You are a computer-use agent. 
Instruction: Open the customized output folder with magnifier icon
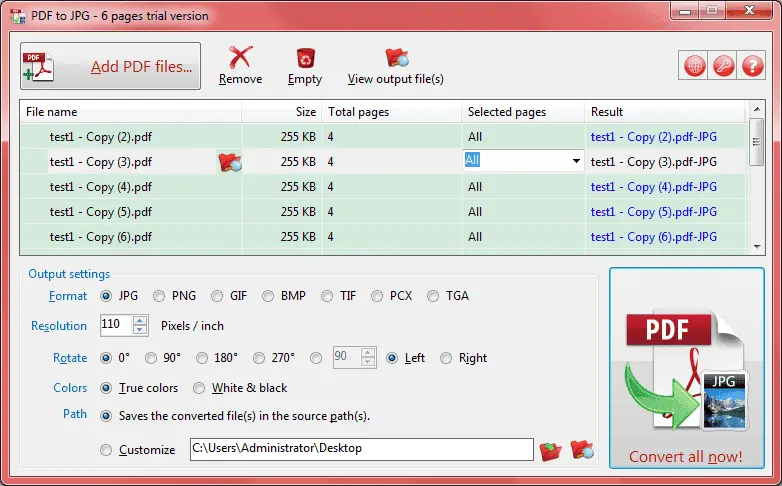[582, 450]
